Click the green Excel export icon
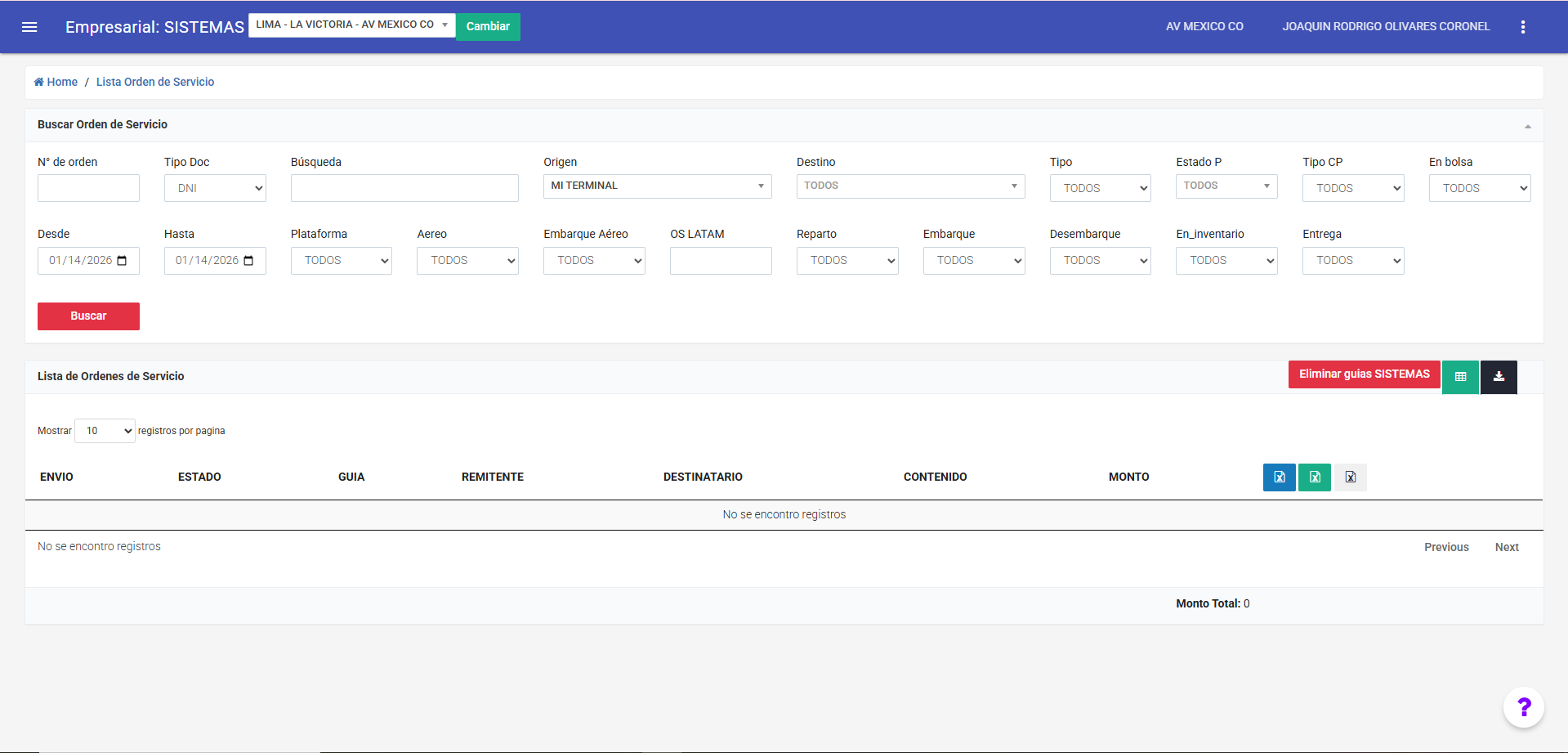Screen dimensions: 1568x753 [x=1314, y=477]
